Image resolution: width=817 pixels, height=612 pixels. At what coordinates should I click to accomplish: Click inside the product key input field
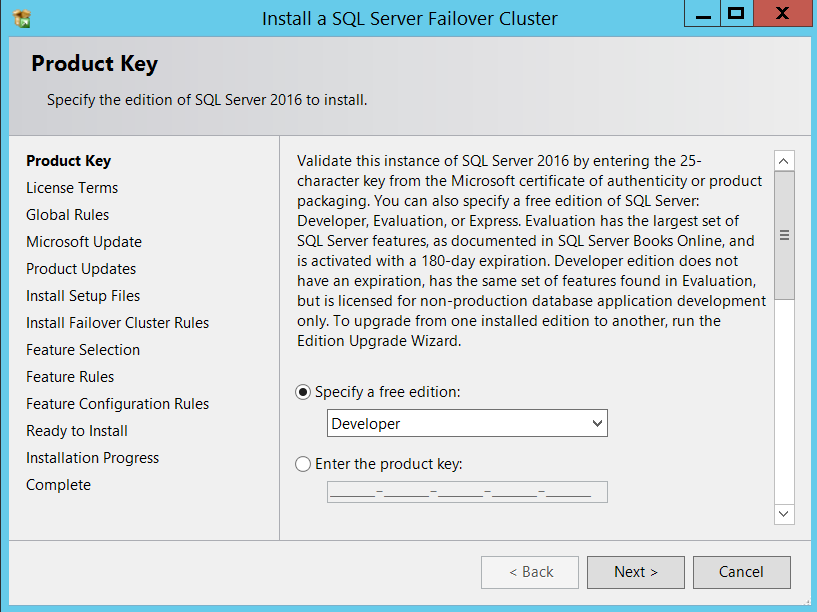pyautogui.click(x=467, y=492)
